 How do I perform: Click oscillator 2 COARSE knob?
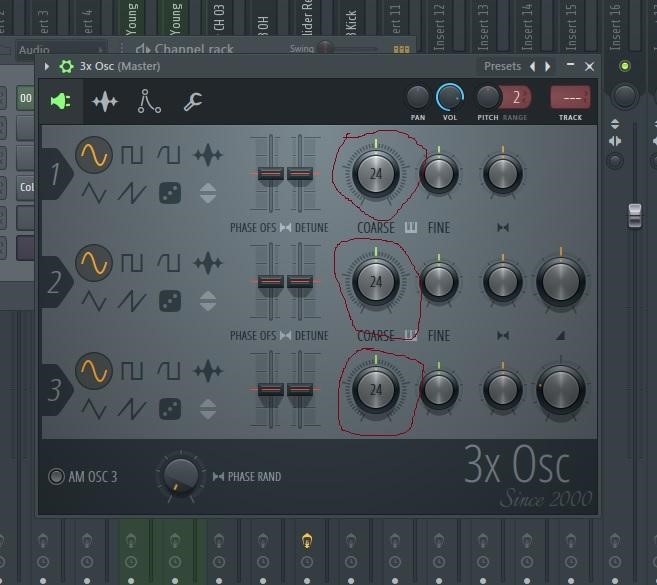(376, 282)
